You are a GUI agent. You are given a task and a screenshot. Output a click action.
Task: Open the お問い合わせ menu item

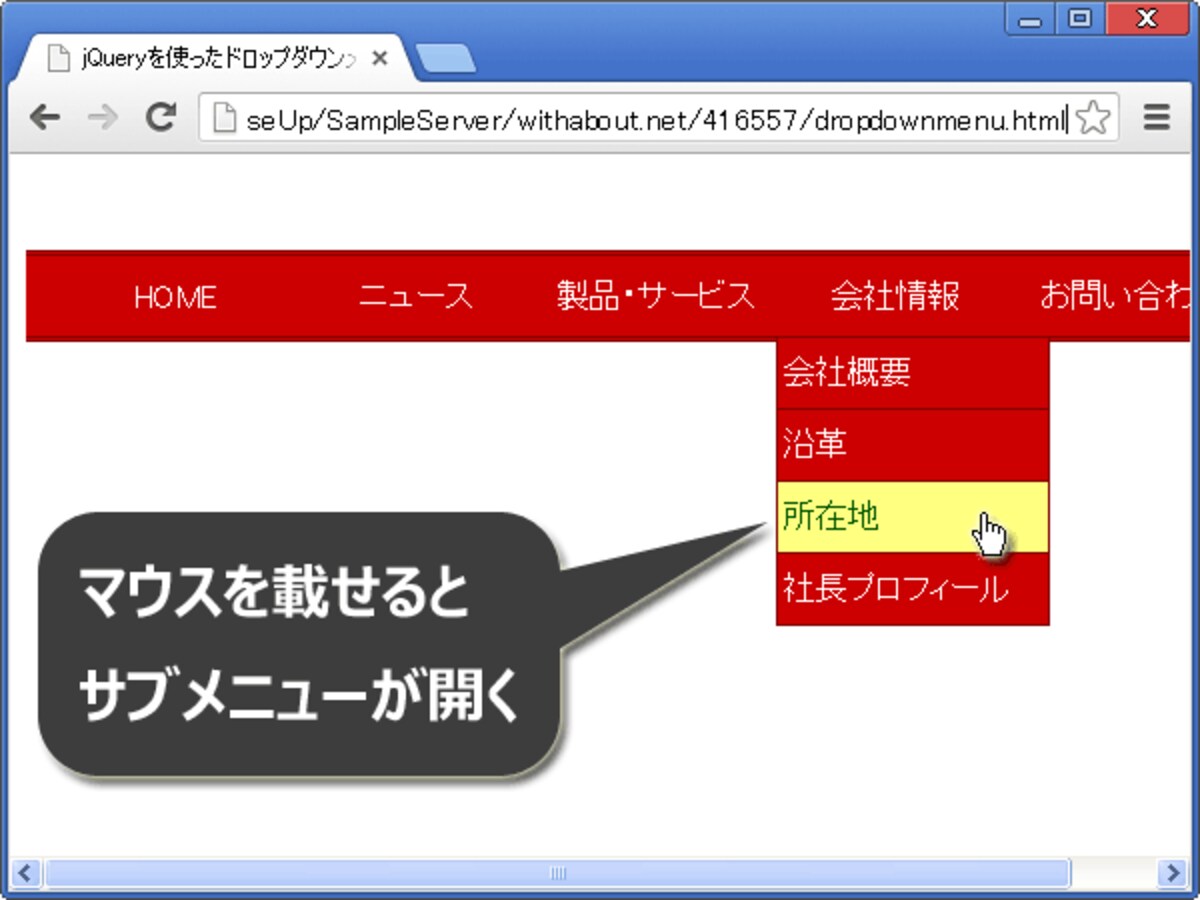[x=1114, y=297]
